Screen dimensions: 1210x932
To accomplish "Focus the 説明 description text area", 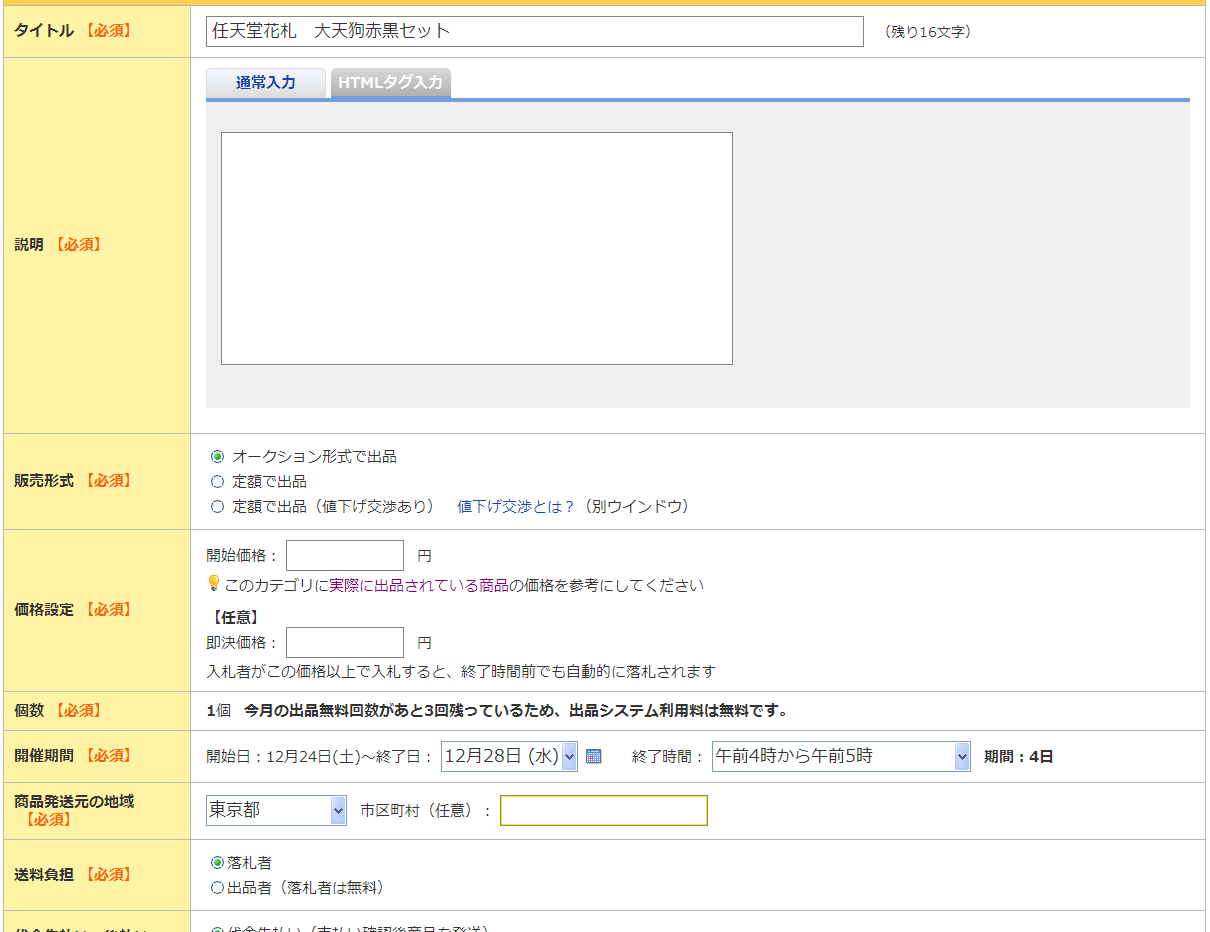I will click(x=477, y=248).
